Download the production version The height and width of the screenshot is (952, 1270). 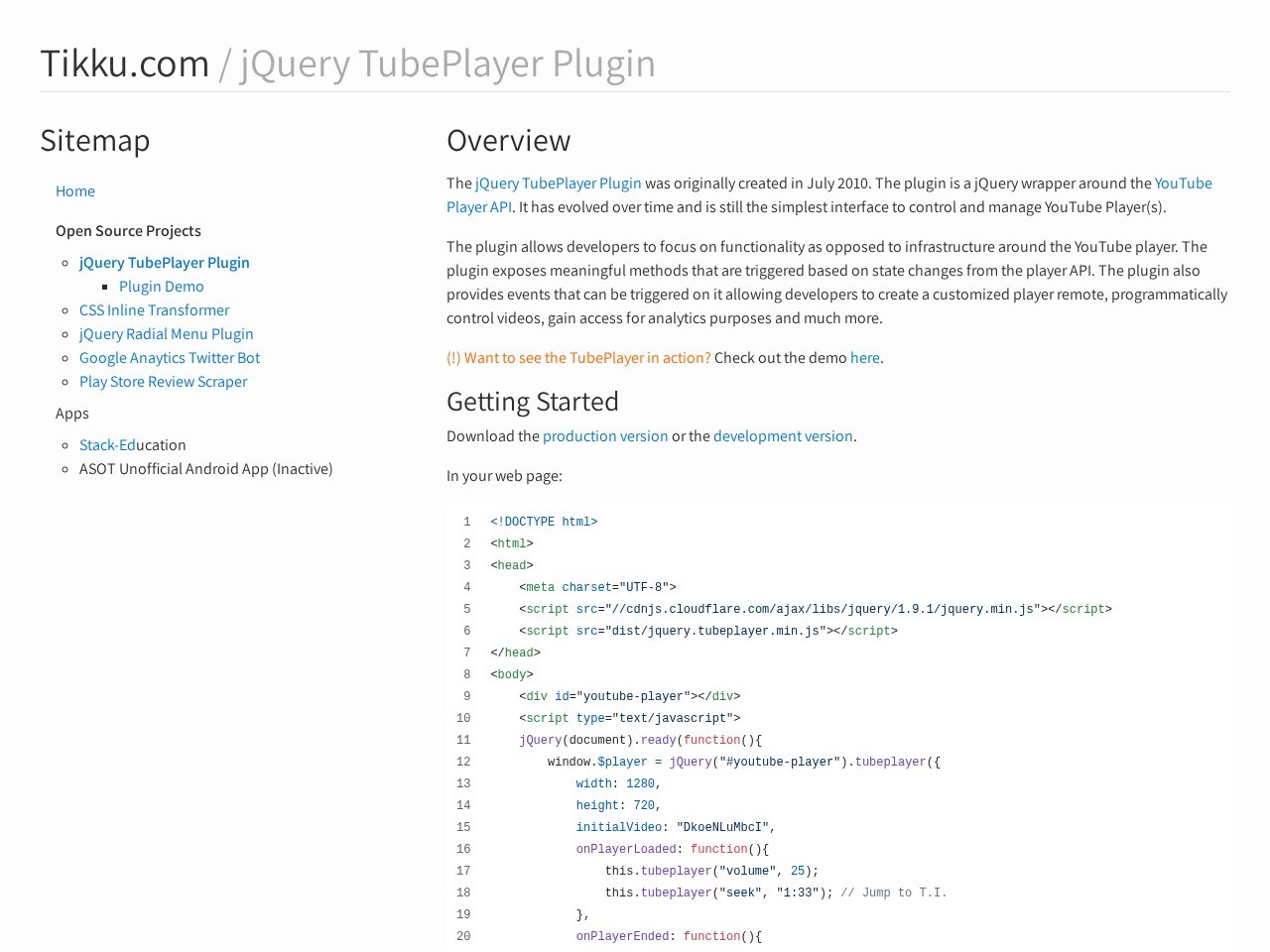pyautogui.click(x=605, y=435)
